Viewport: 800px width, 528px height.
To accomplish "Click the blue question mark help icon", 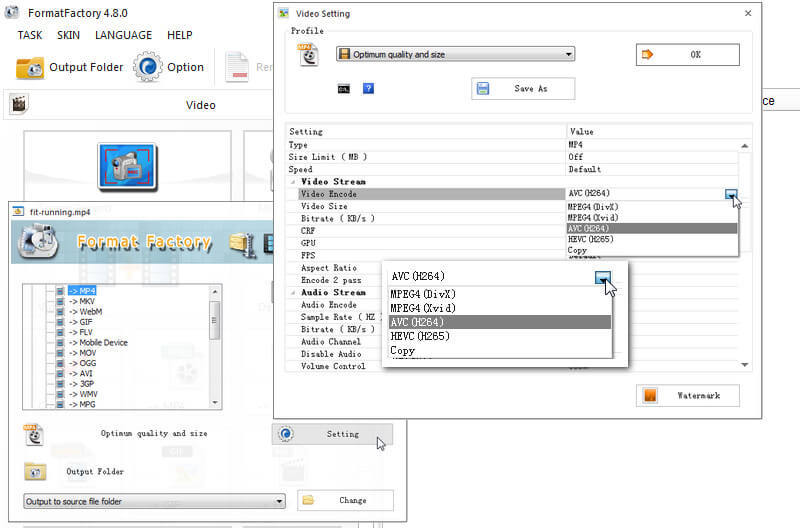I will (x=368, y=89).
